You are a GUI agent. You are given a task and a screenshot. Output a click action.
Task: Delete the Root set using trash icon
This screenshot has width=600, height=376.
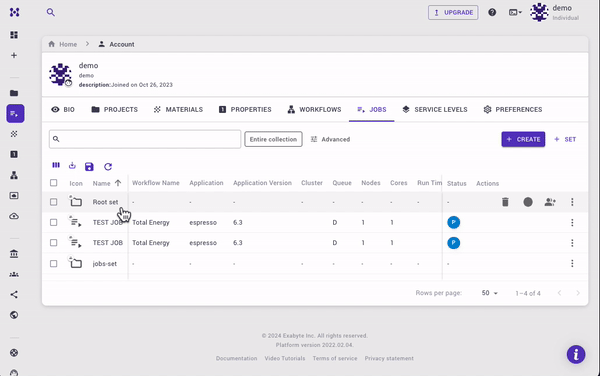click(x=505, y=202)
